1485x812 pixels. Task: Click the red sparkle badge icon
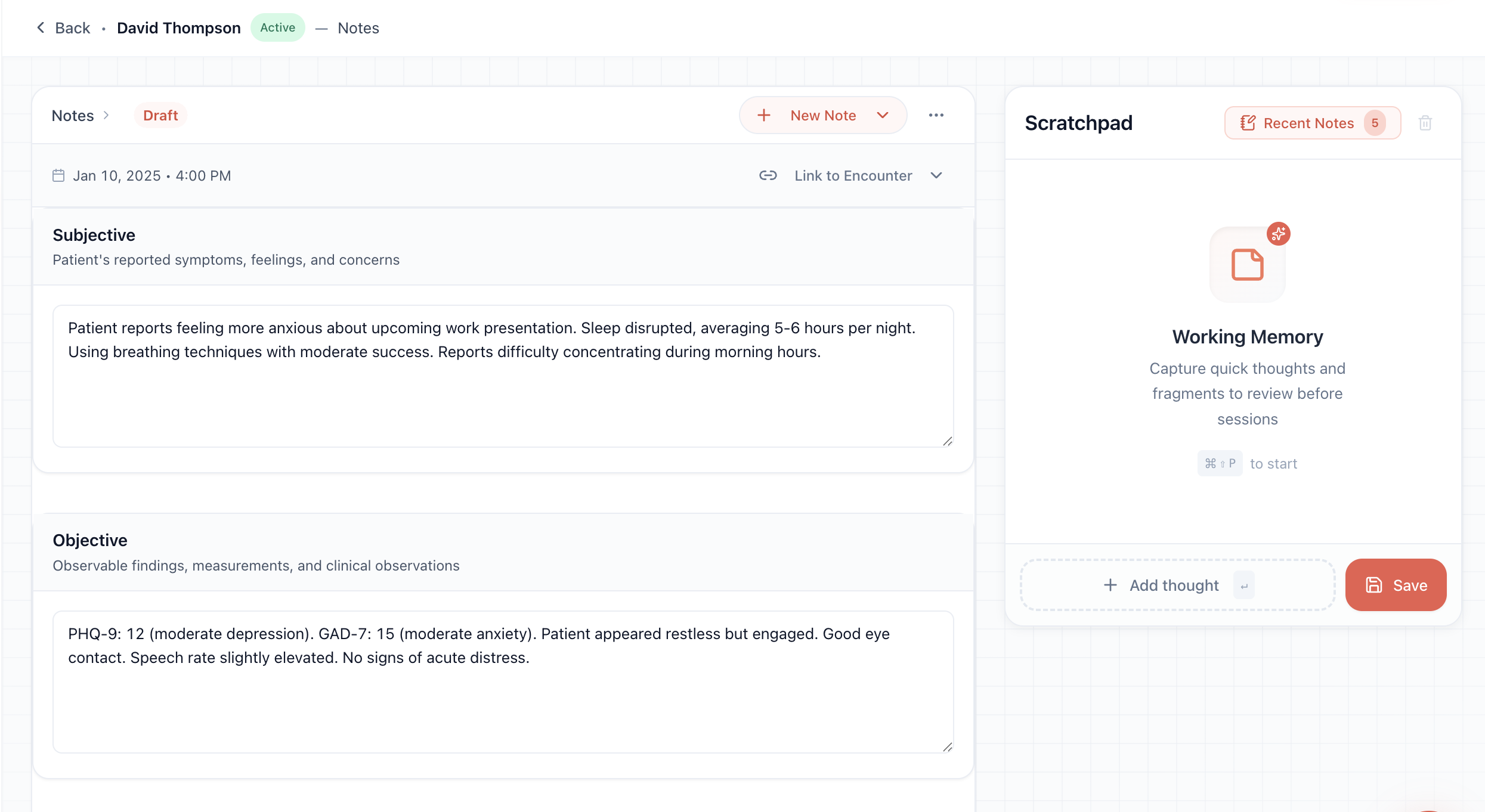tap(1278, 234)
